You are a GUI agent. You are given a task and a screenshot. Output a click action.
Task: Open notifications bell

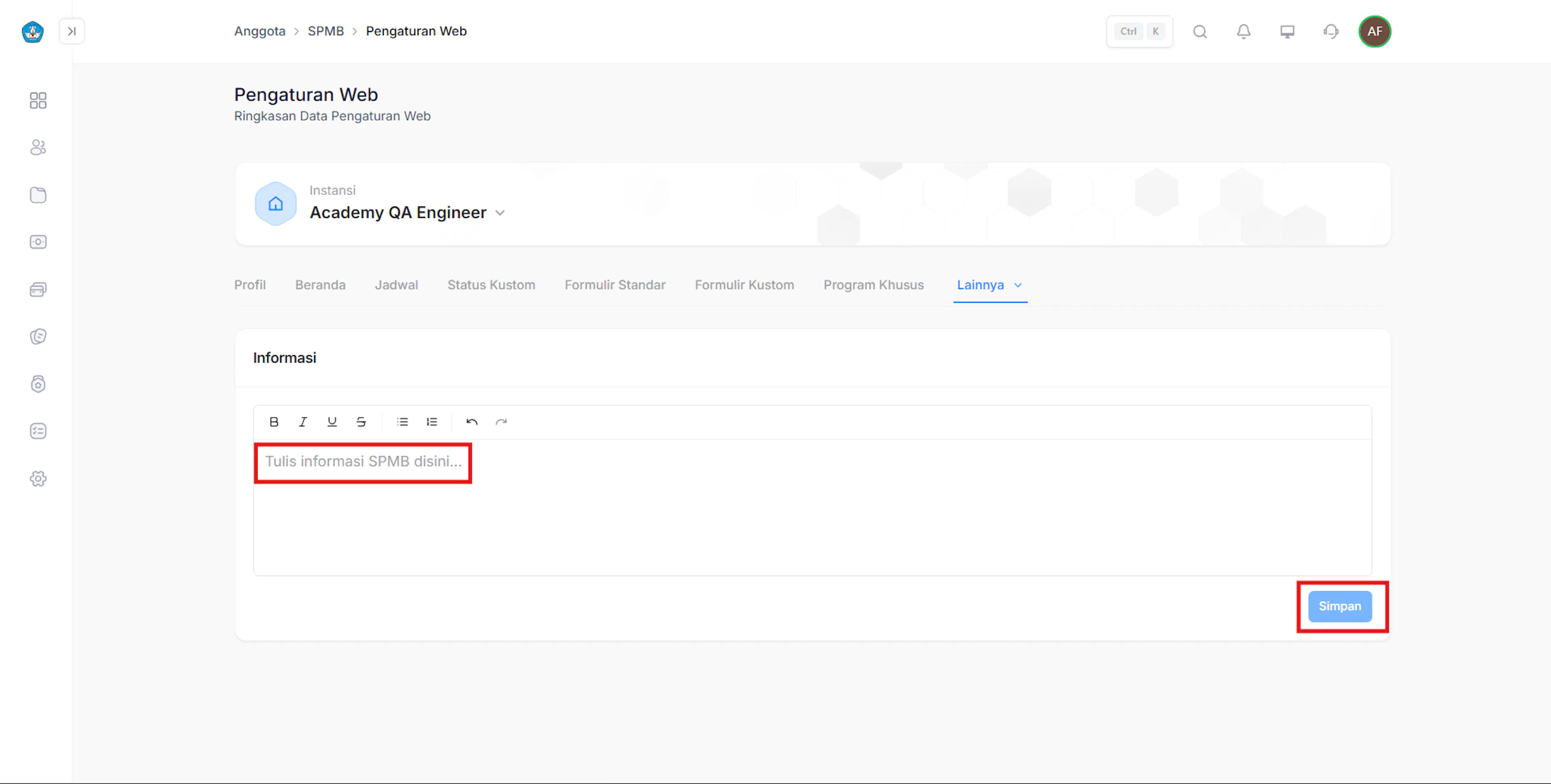coord(1243,31)
